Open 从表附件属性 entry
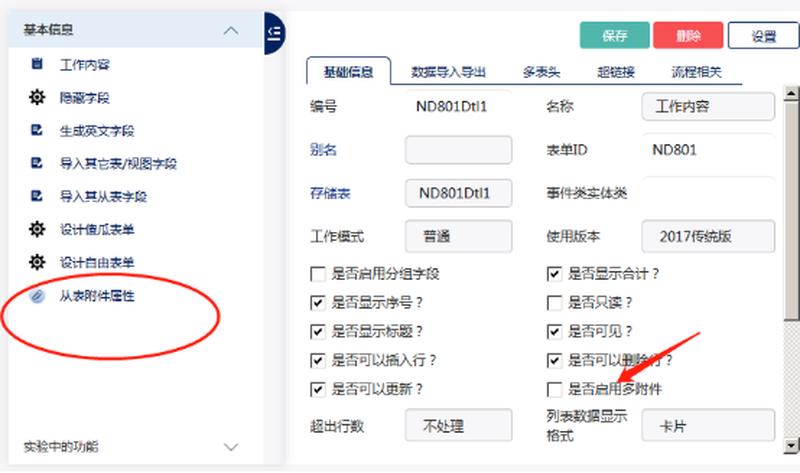The height and width of the screenshot is (473, 800). click(97, 296)
